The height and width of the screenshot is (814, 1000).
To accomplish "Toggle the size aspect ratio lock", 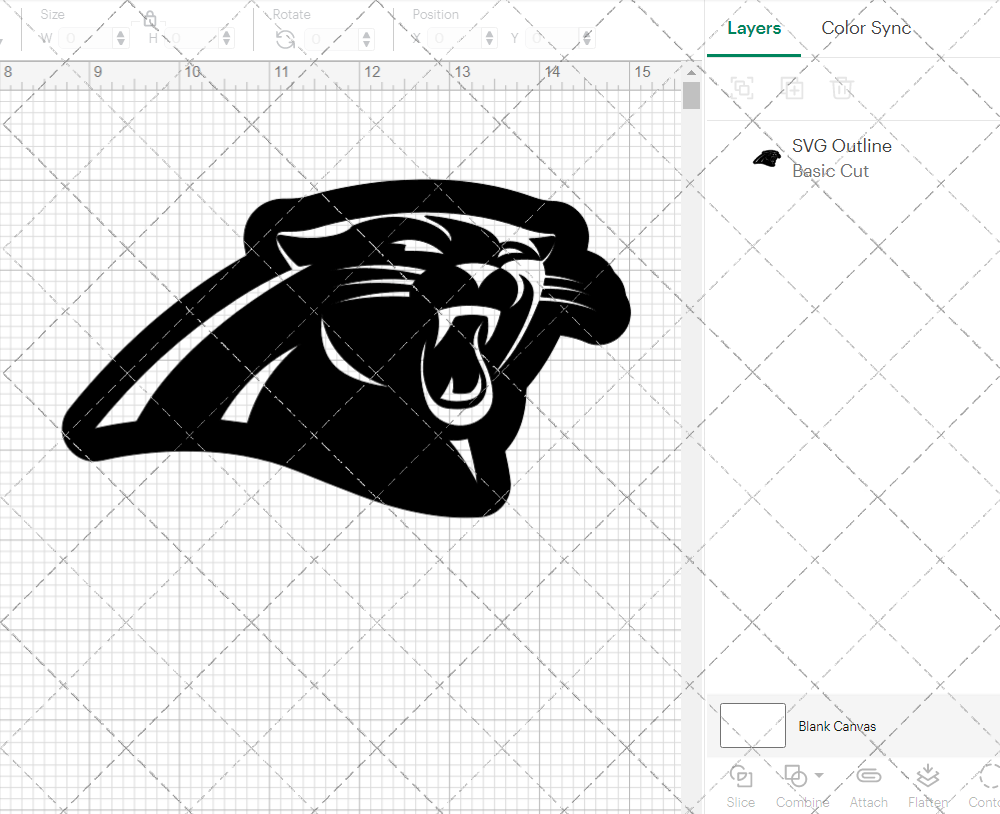I will [150, 19].
